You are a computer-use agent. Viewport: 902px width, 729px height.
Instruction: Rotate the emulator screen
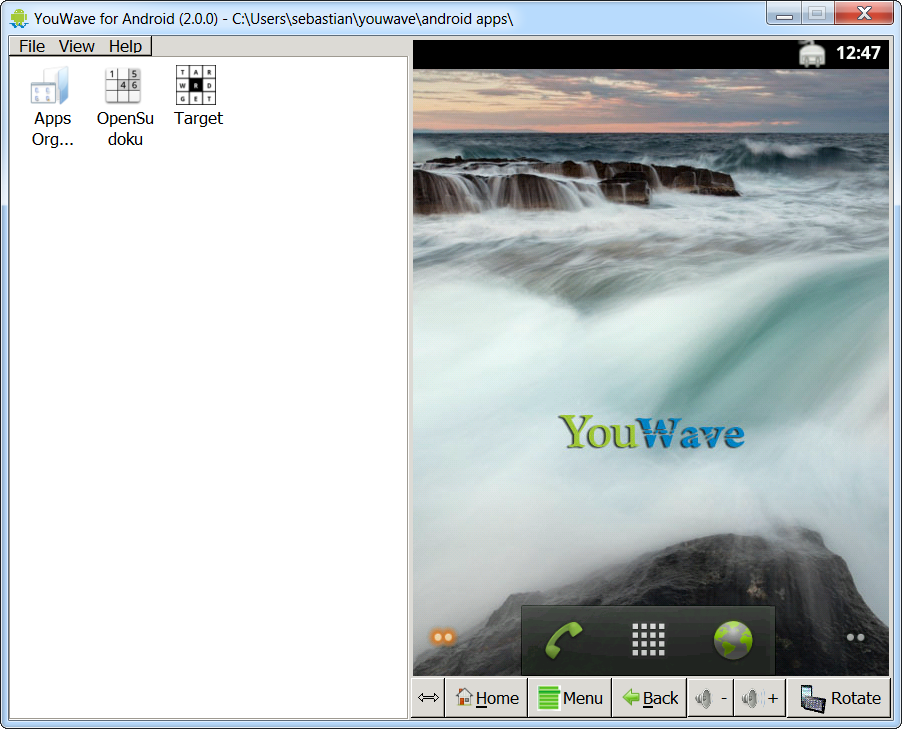pyautogui.click(x=839, y=697)
